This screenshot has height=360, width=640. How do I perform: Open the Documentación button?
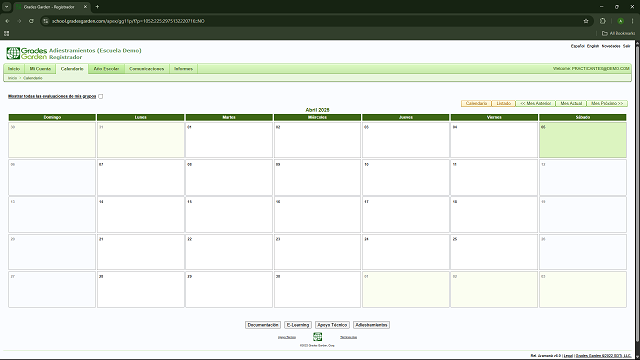[x=263, y=325]
